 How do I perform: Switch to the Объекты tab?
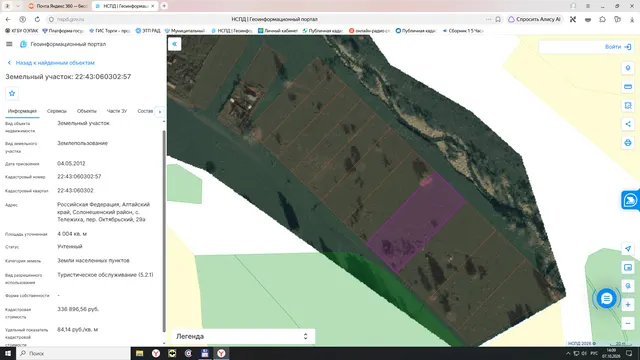[x=87, y=111]
